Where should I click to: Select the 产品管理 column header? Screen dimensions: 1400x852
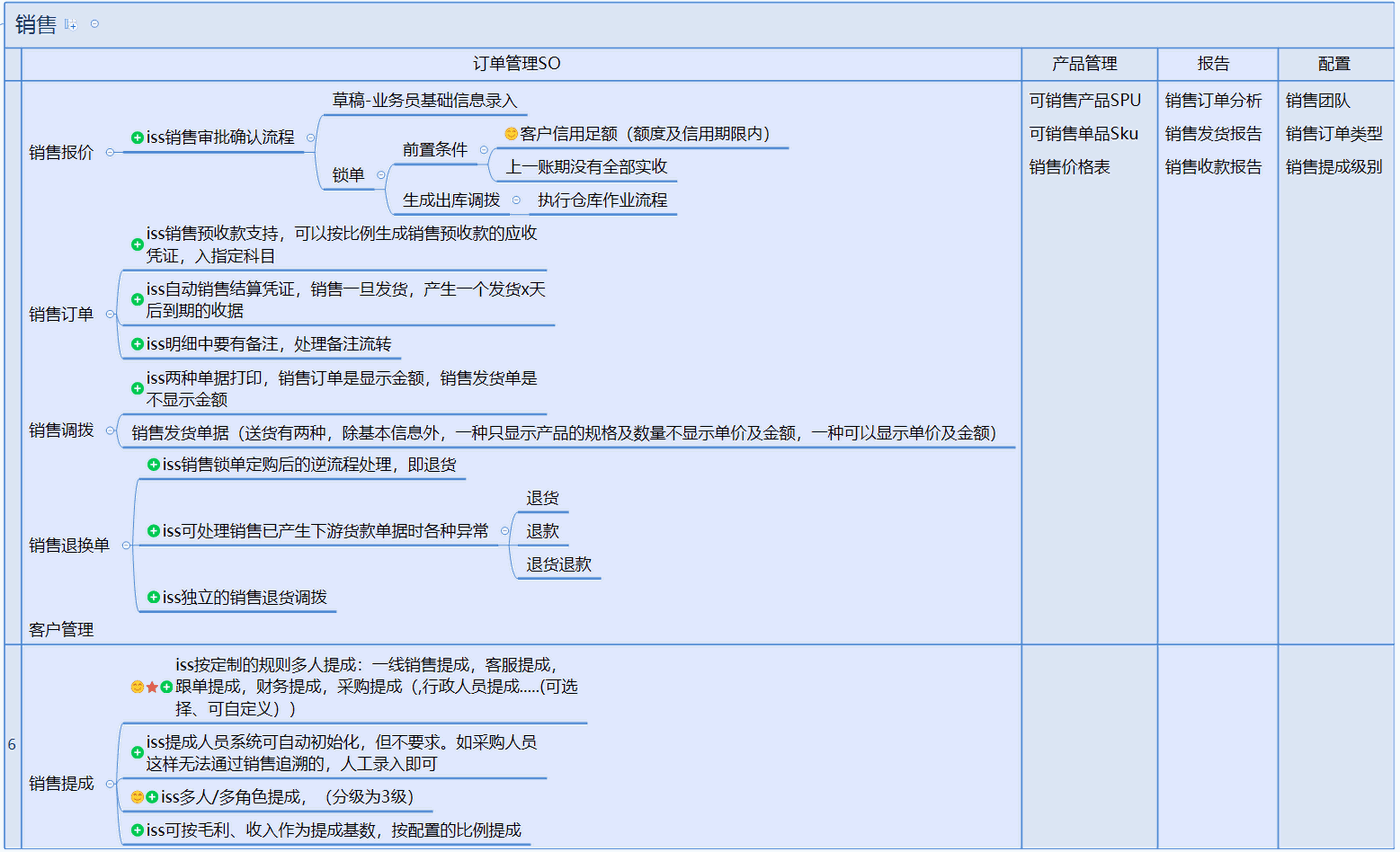click(1085, 63)
